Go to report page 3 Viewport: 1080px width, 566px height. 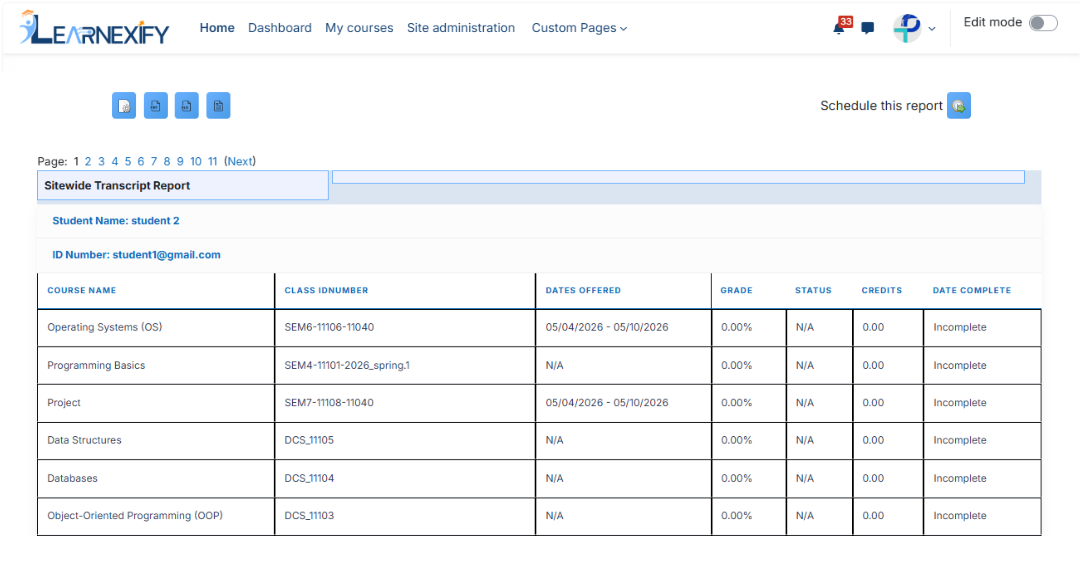click(101, 161)
